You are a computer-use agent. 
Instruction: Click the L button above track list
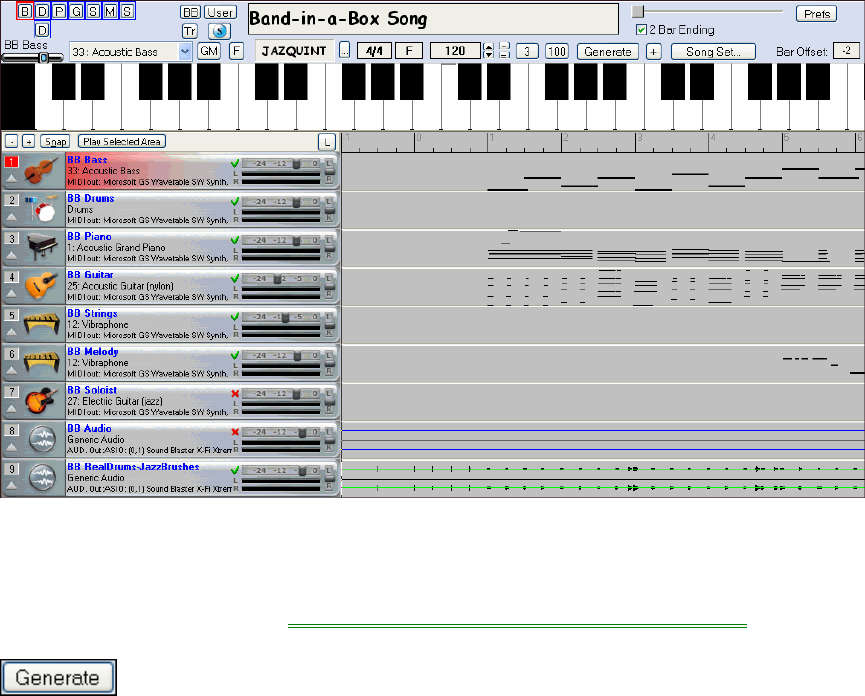click(327, 142)
